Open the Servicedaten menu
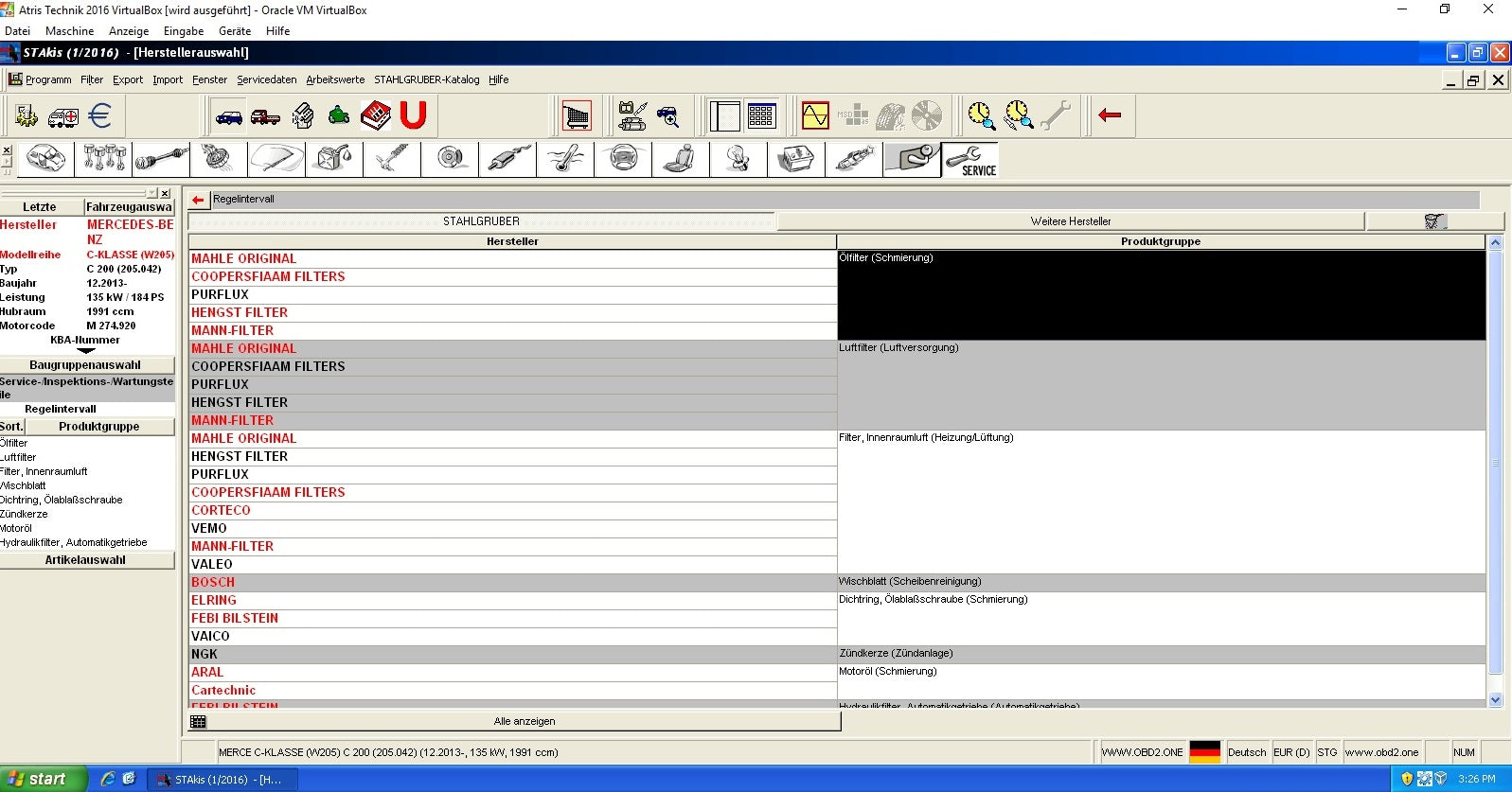Viewport: 1512px width, 792px height. point(266,79)
